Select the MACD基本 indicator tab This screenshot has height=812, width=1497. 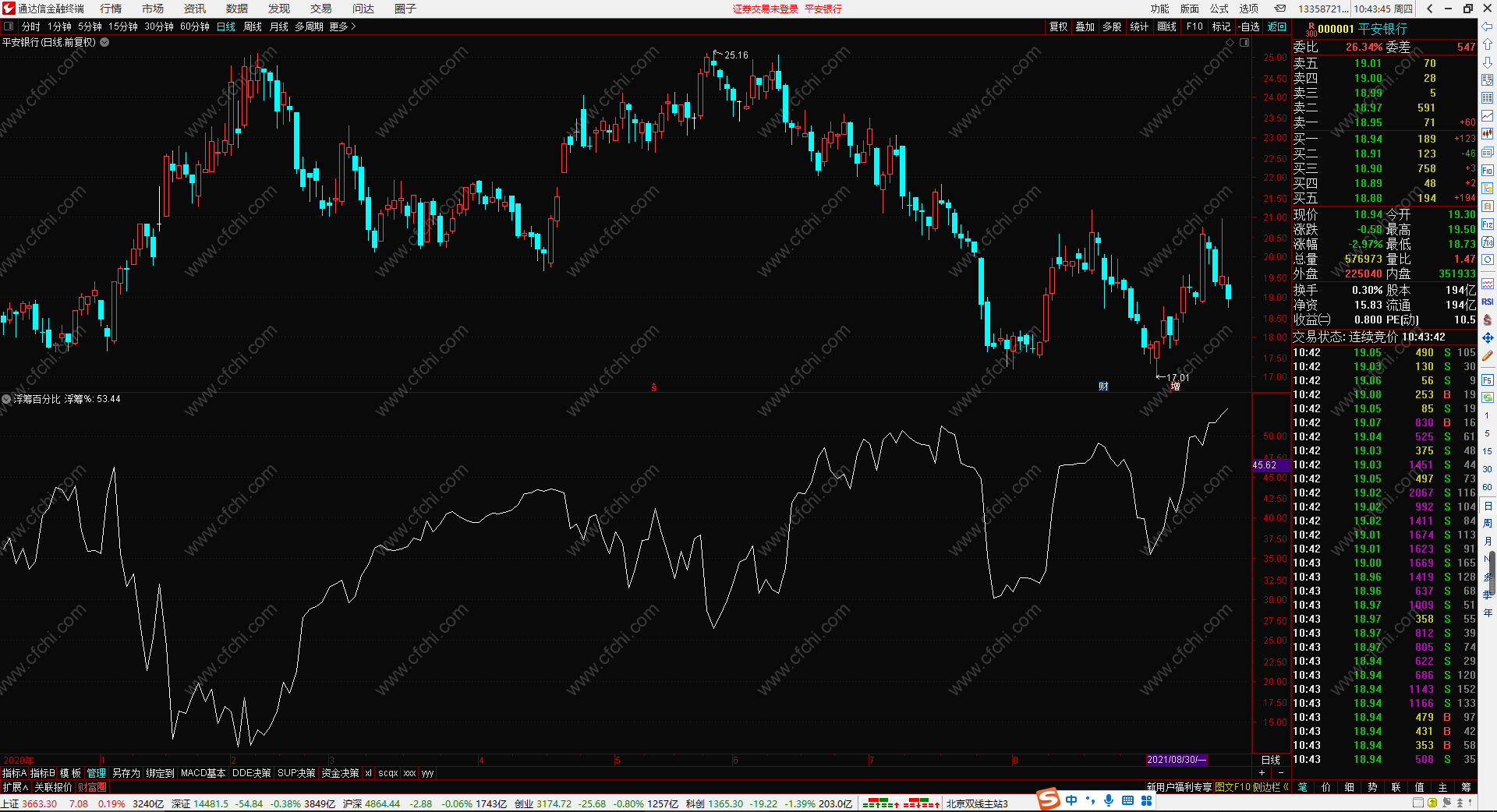[203, 773]
